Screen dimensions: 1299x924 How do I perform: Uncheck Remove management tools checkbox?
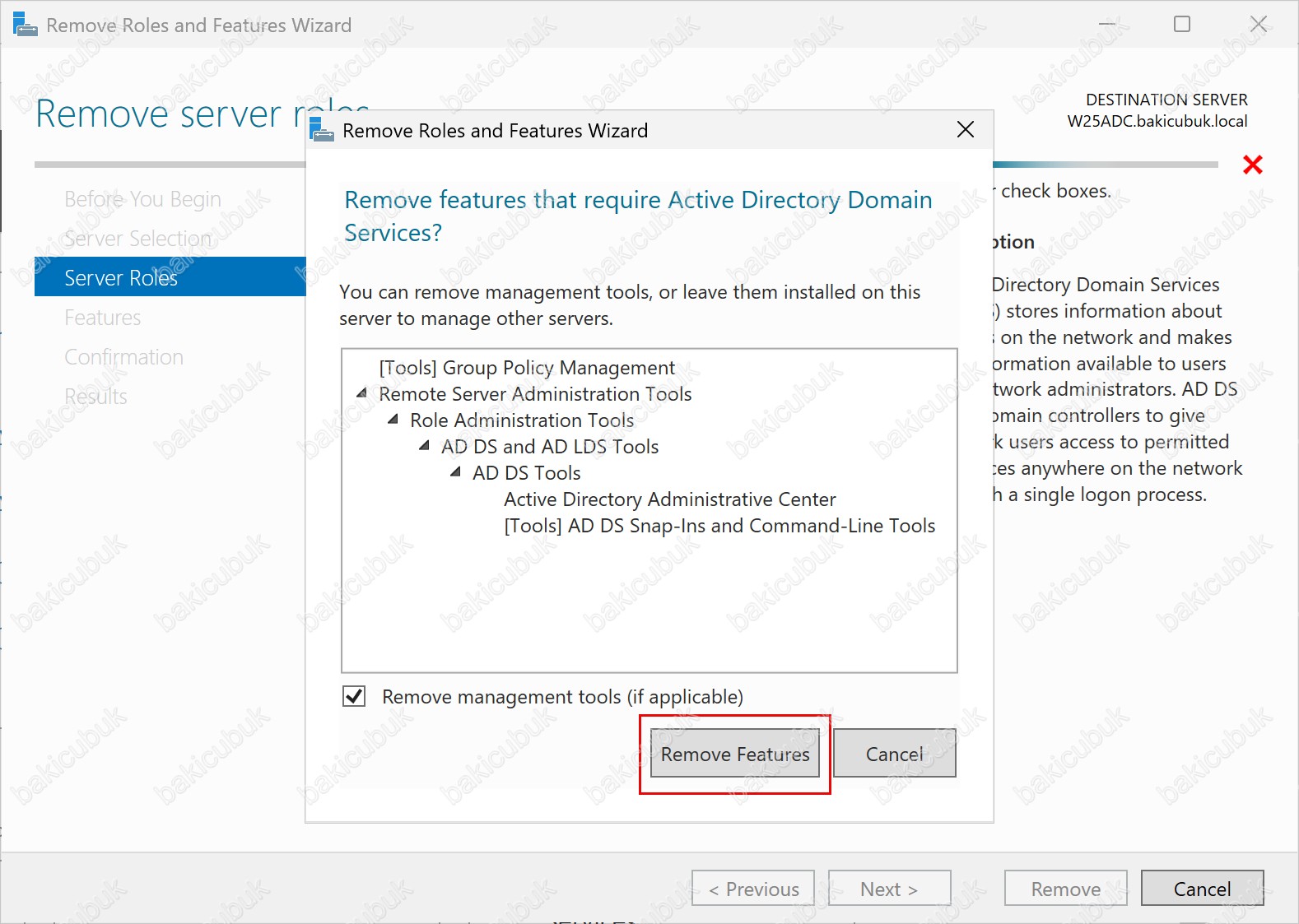tap(354, 697)
